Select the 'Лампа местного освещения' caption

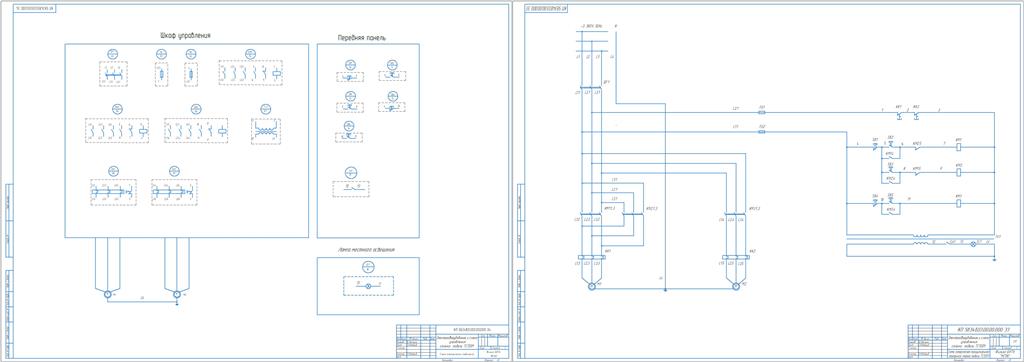click(366, 250)
